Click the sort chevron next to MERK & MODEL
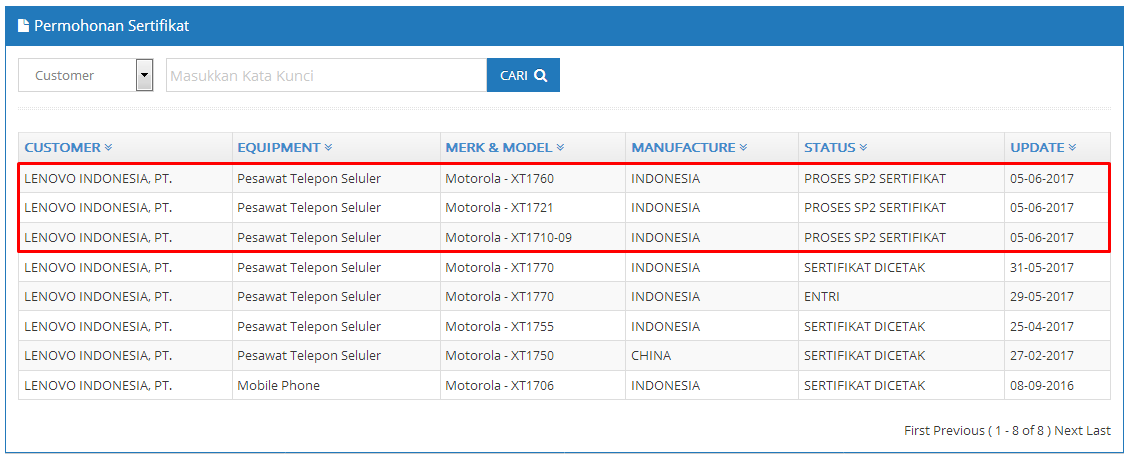The image size is (1129, 459). pyautogui.click(x=560, y=148)
